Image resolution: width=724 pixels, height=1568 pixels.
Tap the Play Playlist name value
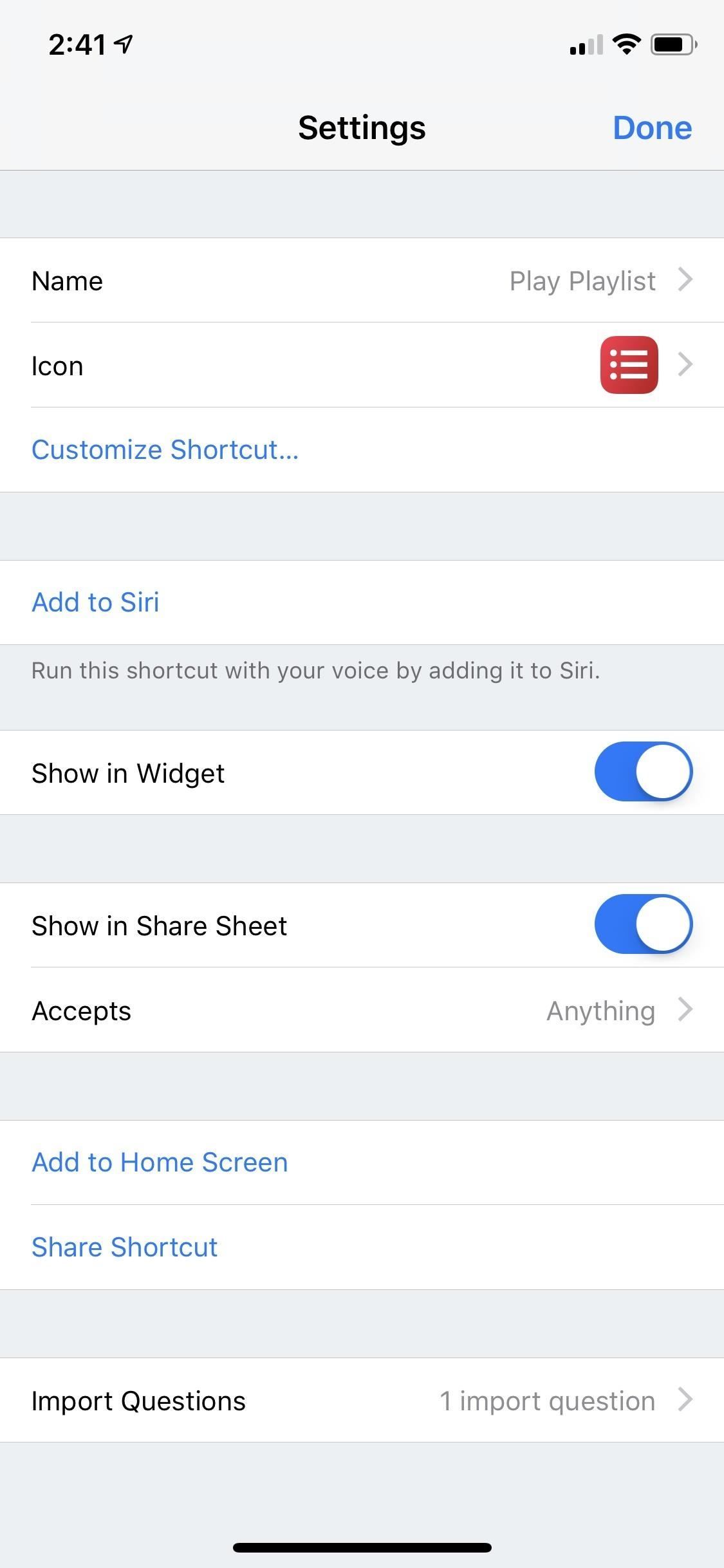point(582,281)
